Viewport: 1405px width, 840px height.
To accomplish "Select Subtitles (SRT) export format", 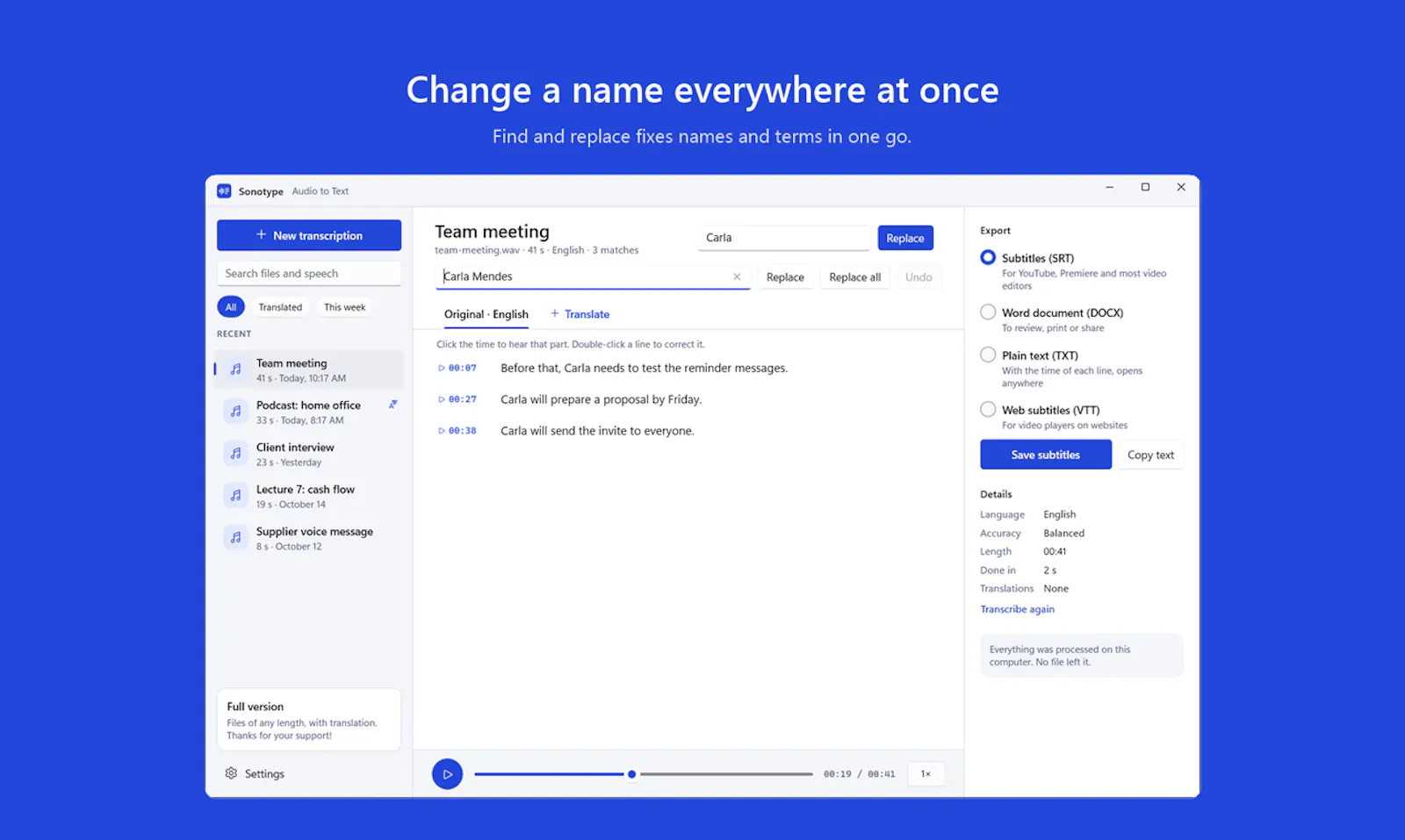I will point(988,257).
